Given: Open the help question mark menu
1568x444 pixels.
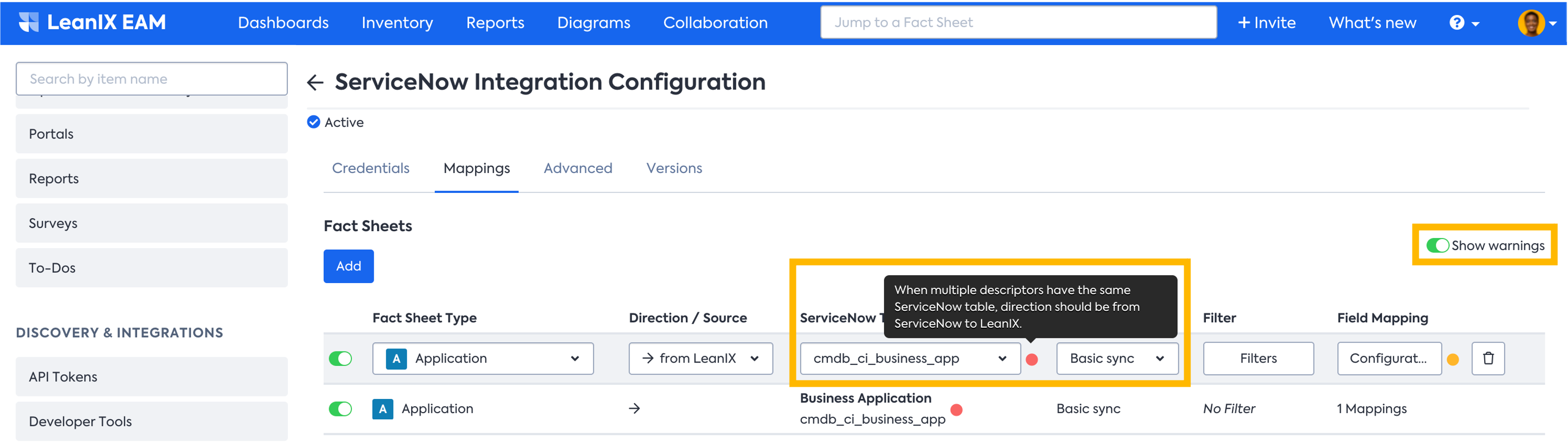Looking at the screenshot, I should pos(1463,22).
